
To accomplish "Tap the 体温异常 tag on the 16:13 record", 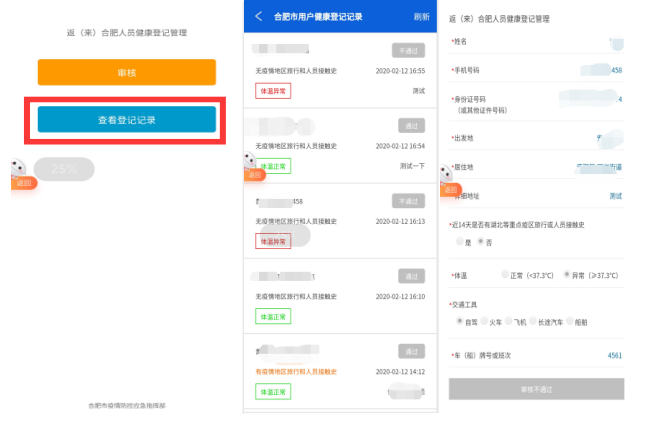I will click(273, 241).
